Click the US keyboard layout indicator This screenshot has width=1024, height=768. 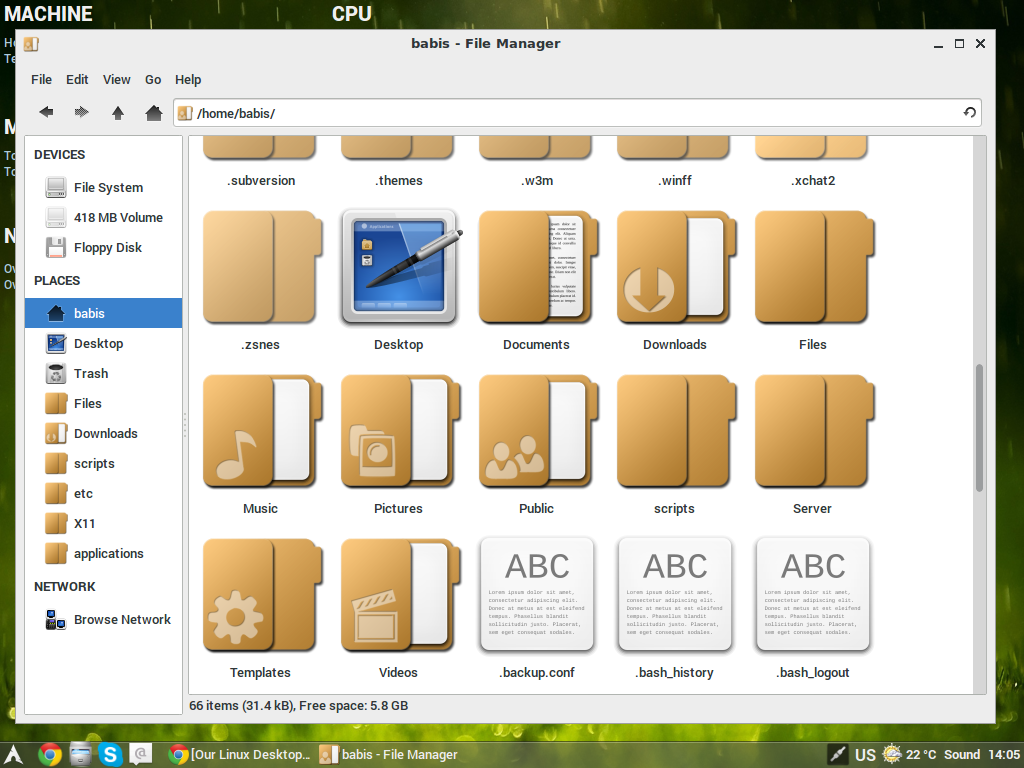pos(865,755)
